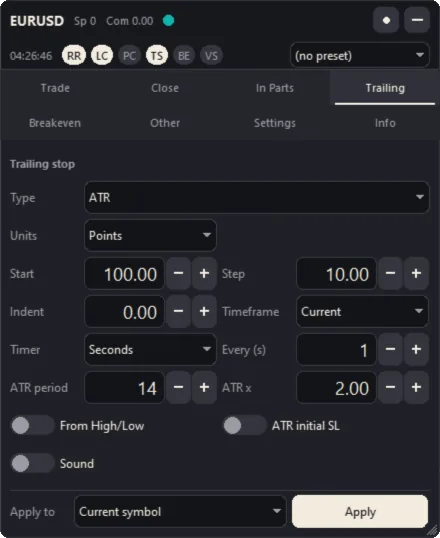Decrease the ATR period
440x538 pixels.
[178, 388]
